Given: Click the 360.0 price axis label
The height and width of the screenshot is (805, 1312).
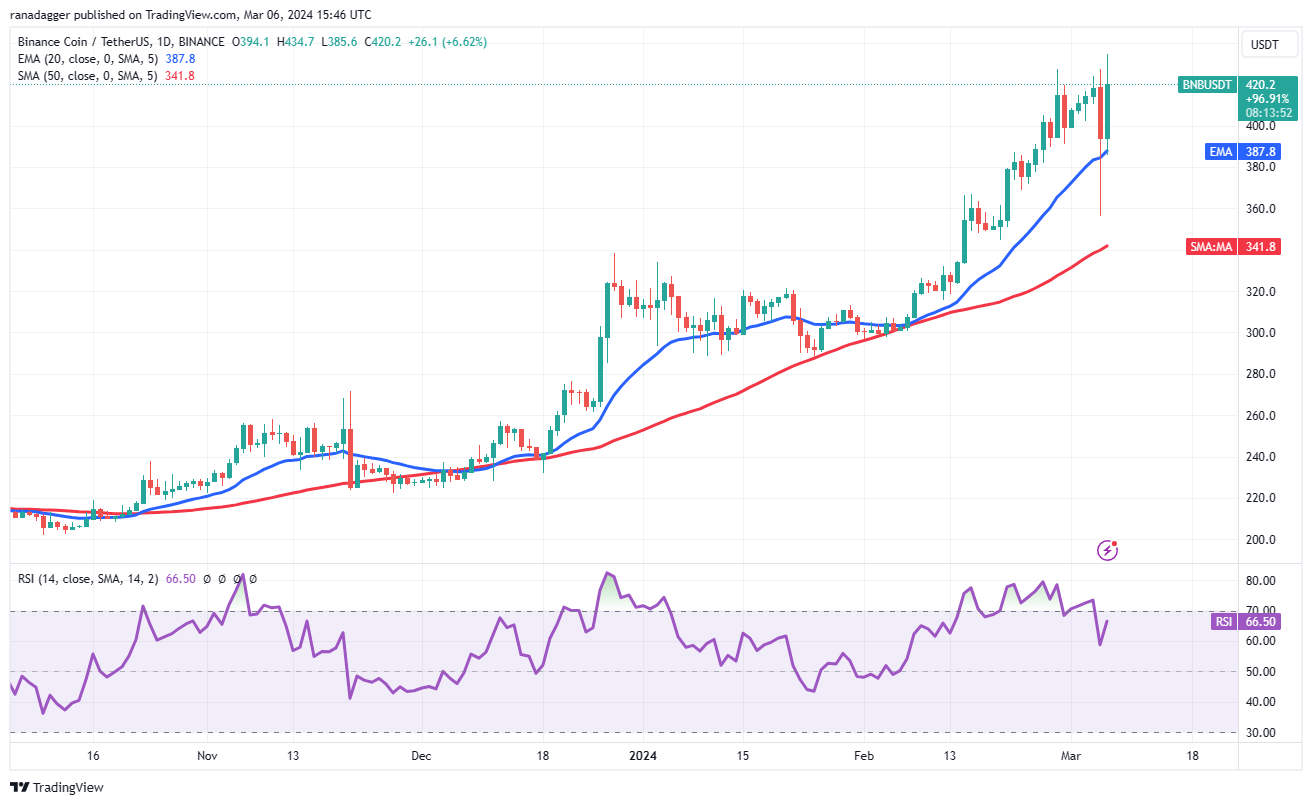Looking at the screenshot, I should (1260, 209).
